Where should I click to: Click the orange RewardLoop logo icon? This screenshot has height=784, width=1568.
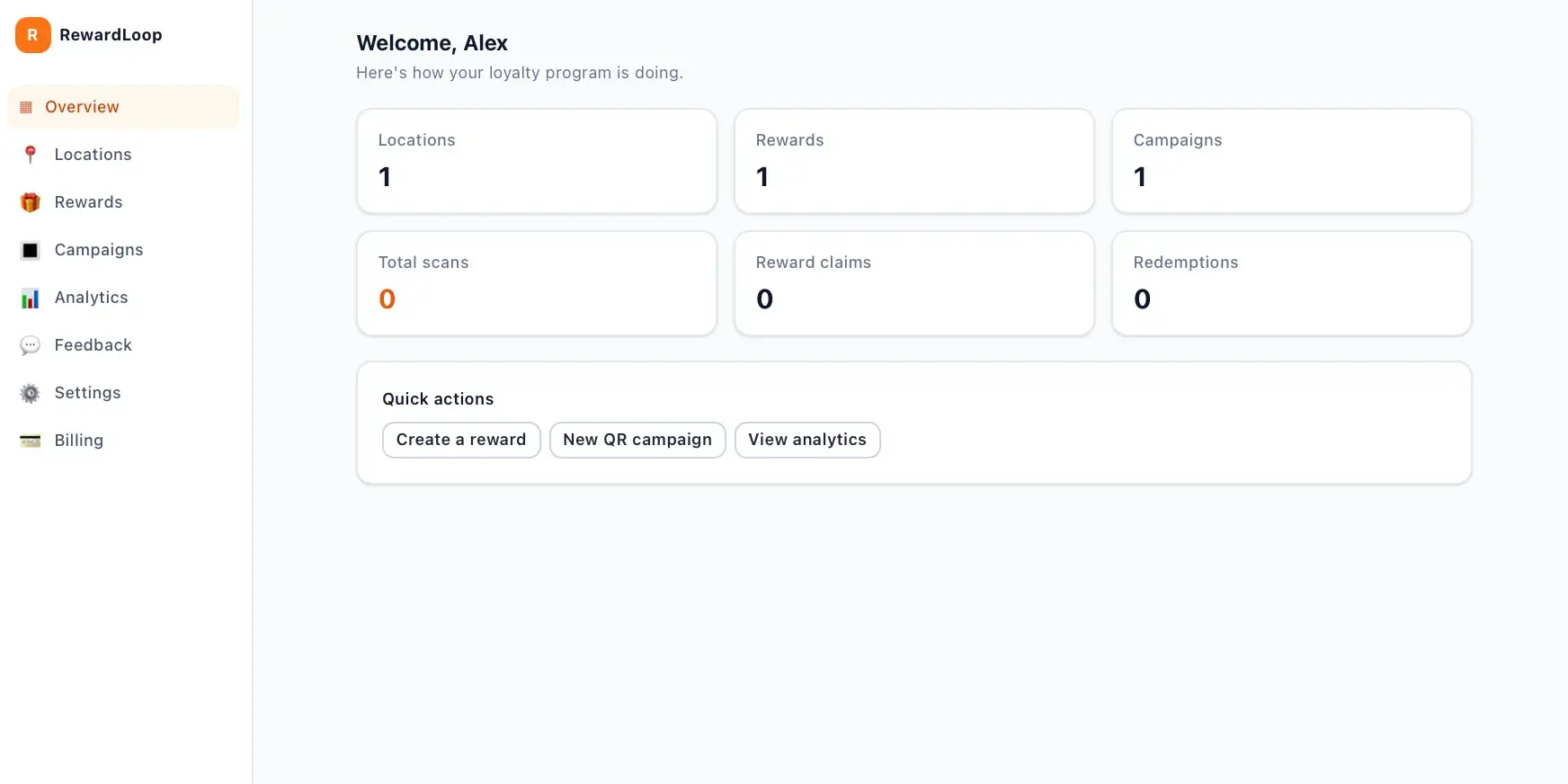33,35
